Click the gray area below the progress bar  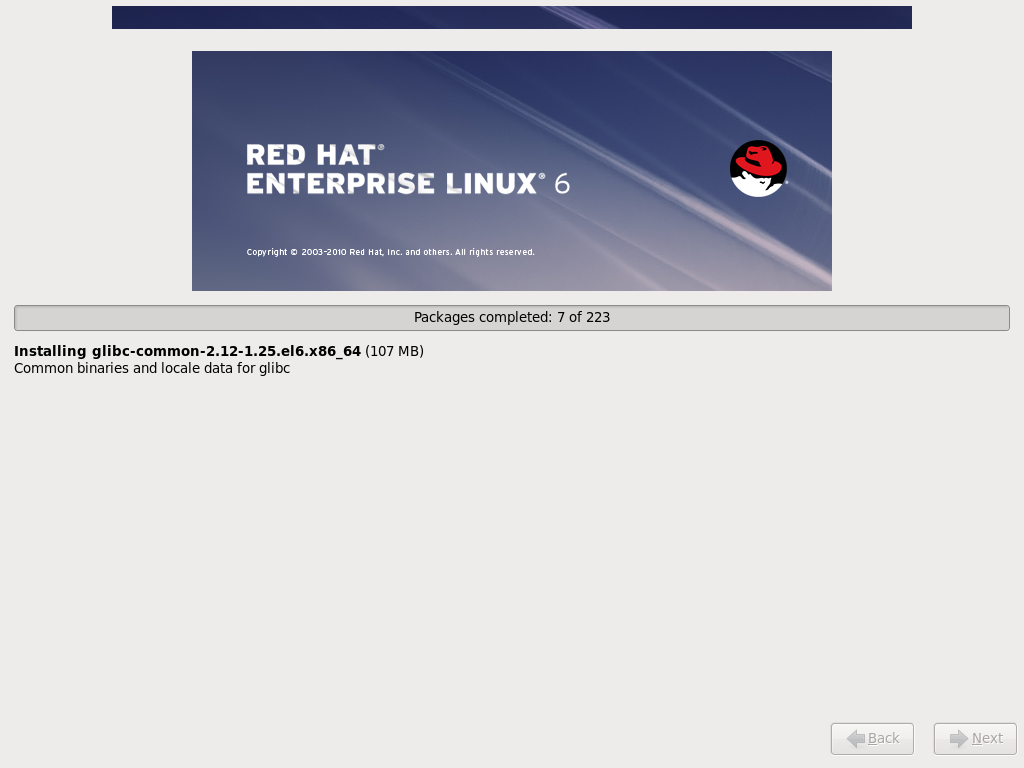(512, 550)
